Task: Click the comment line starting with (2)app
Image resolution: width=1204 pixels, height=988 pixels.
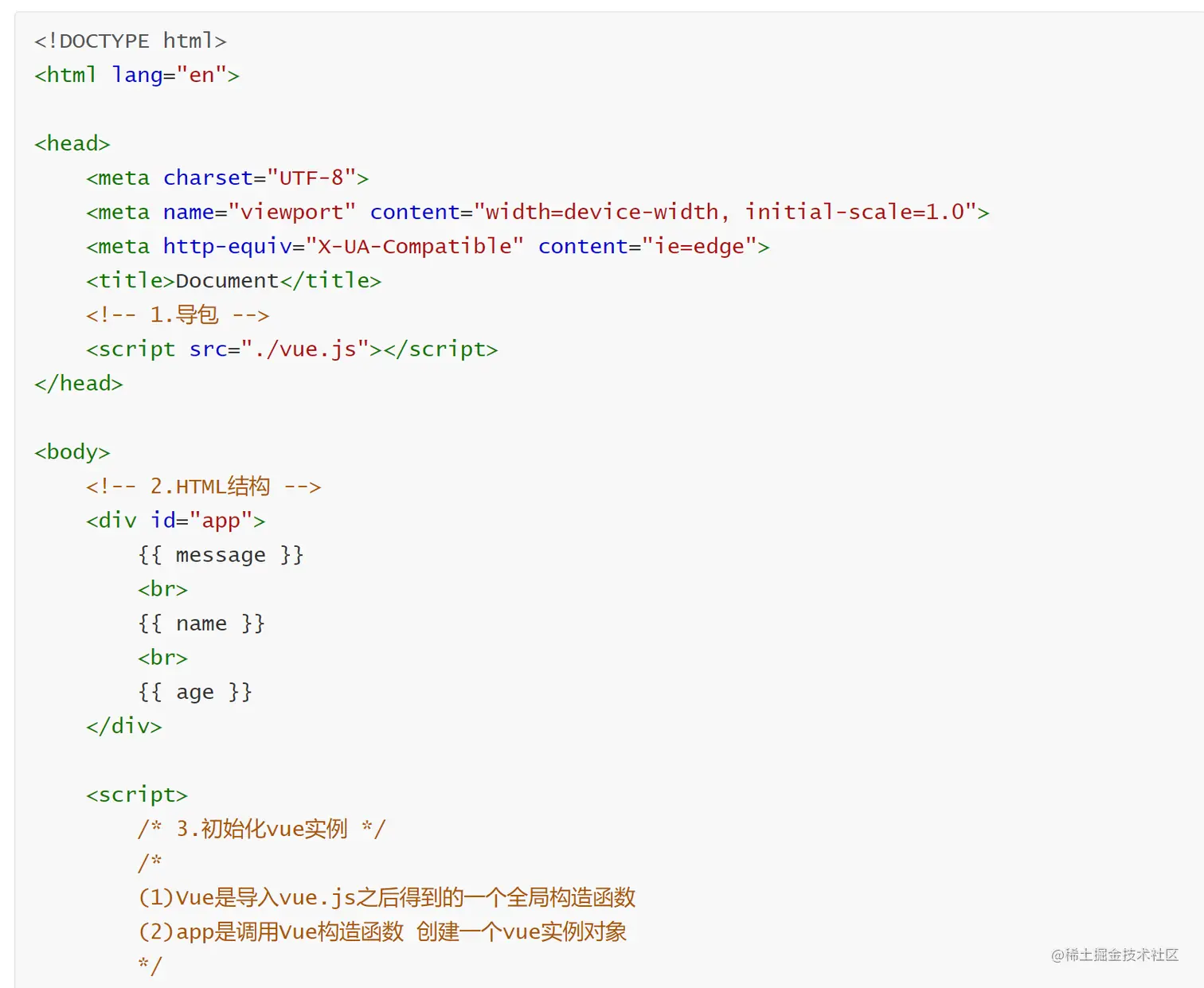Action: pyautogui.click(x=382, y=931)
